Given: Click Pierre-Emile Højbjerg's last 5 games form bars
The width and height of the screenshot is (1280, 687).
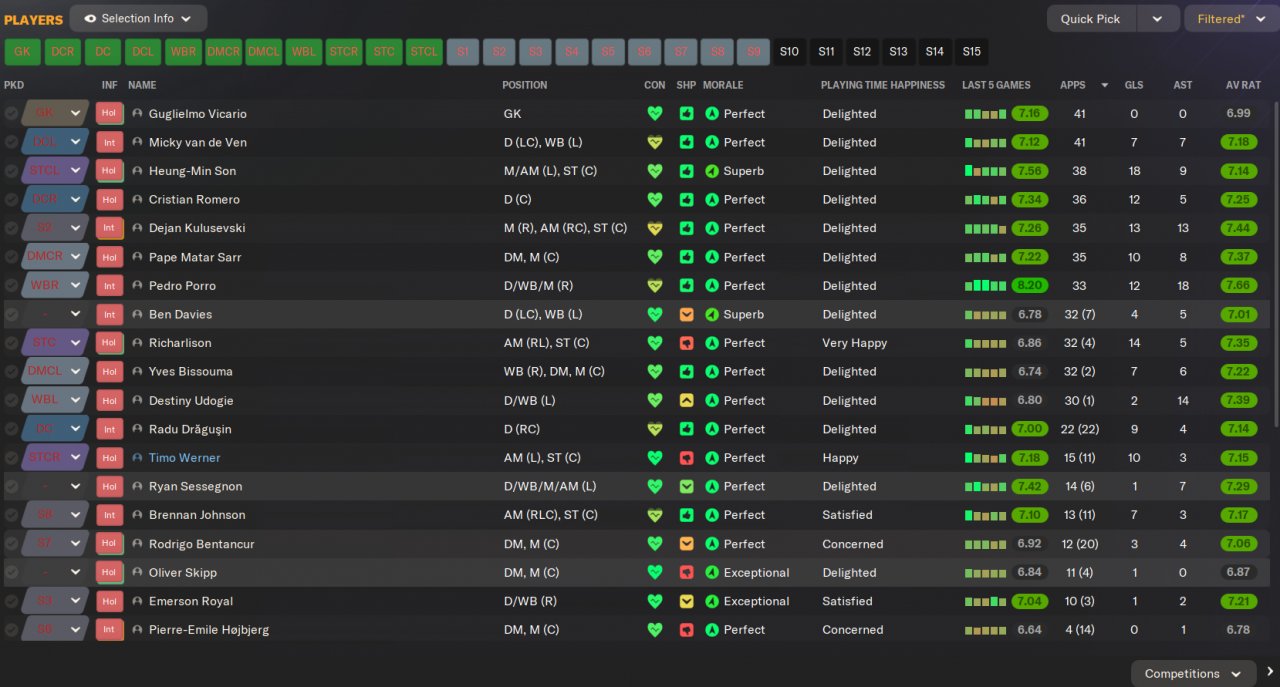Looking at the screenshot, I should (985, 630).
